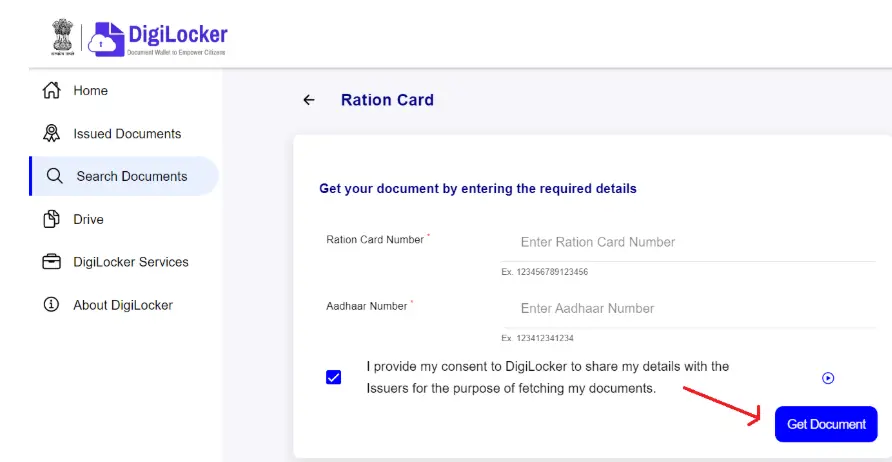This screenshot has height=462, width=892.
Task: Click the Drive files icon
Action: coord(51,220)
